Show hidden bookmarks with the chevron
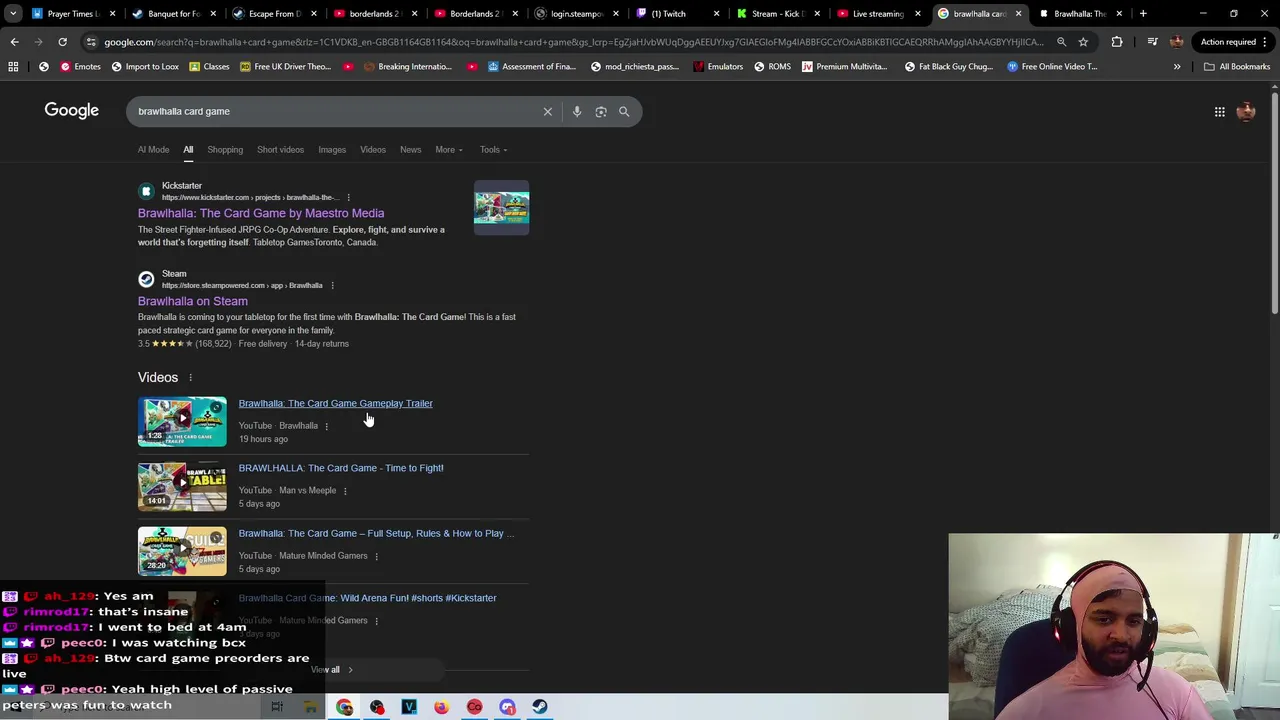The height and width of the screenshot is (720, 1280). pos(1176,66)
